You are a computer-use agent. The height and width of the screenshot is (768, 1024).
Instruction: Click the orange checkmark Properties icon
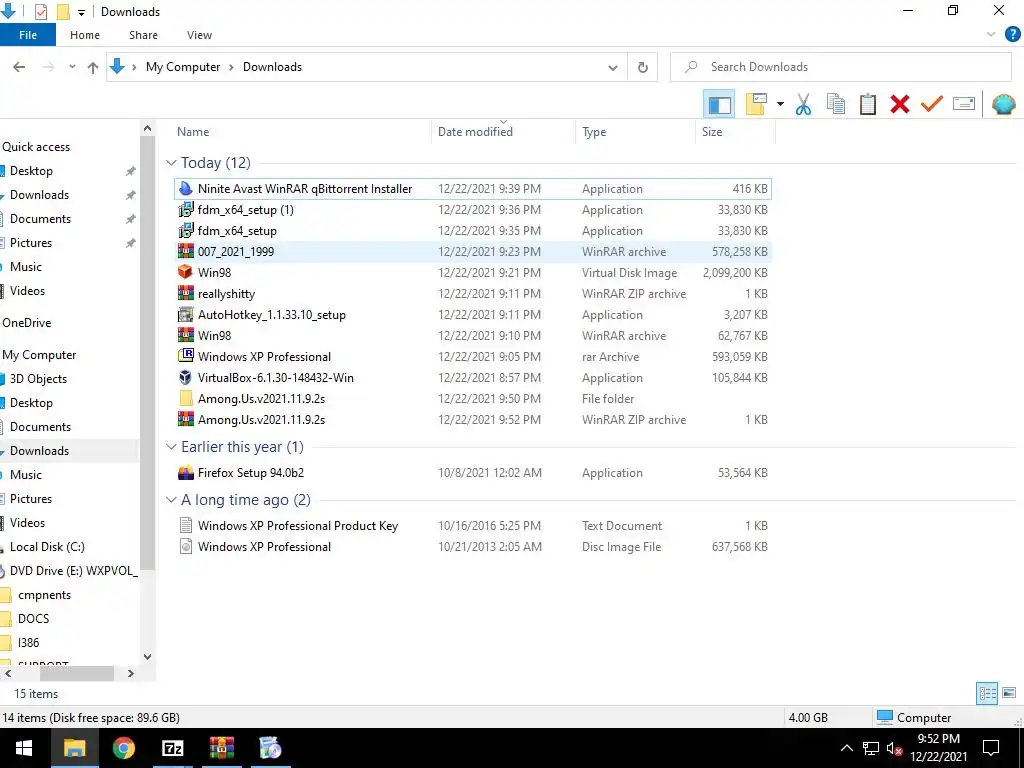931,104
